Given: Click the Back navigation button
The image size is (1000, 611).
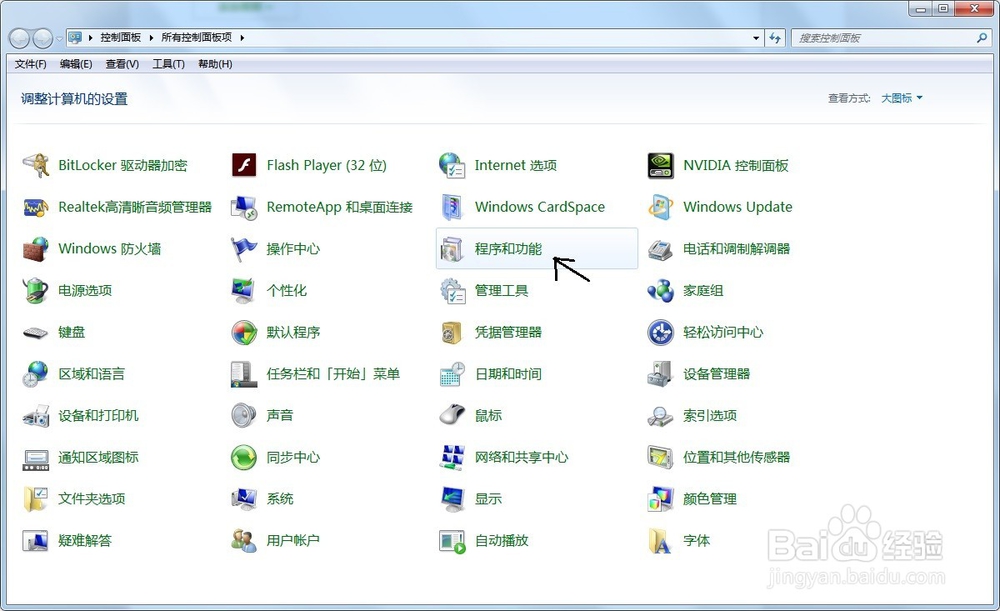Looking at the screenshot, I should pyautogui.click(x=20, y=38).
